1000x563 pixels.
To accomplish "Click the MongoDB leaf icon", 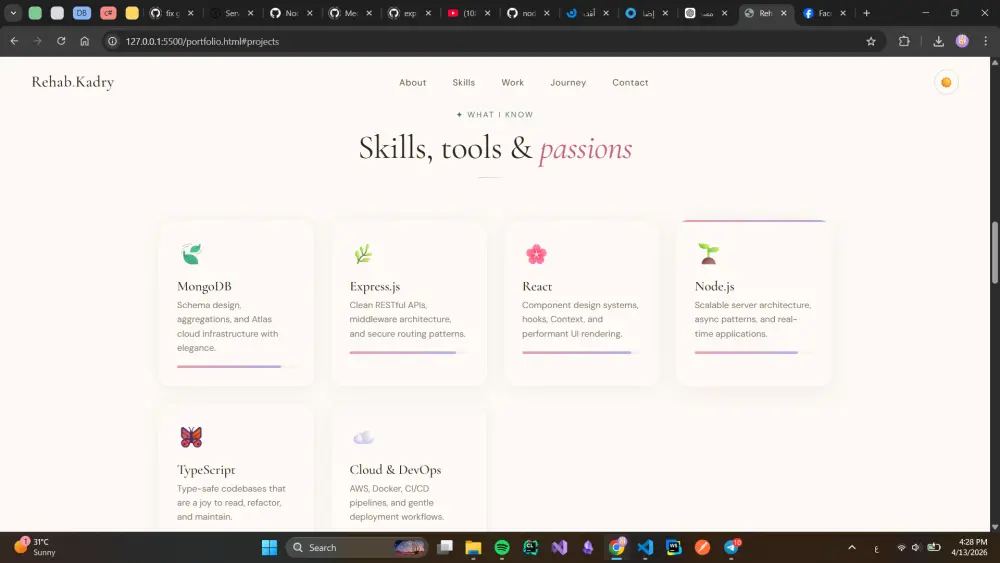I will tap(191, 254).
